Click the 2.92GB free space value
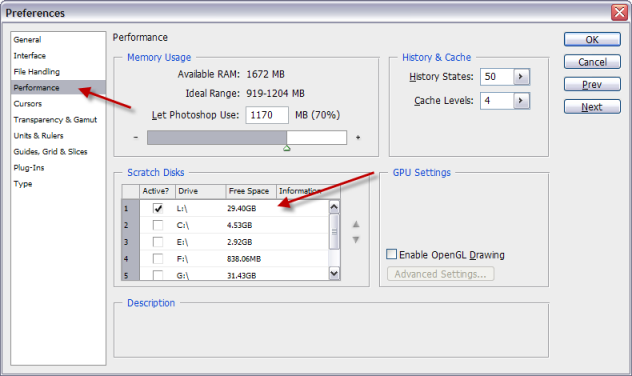Viewport: 632px width, 376px height. tap(239, 242)
